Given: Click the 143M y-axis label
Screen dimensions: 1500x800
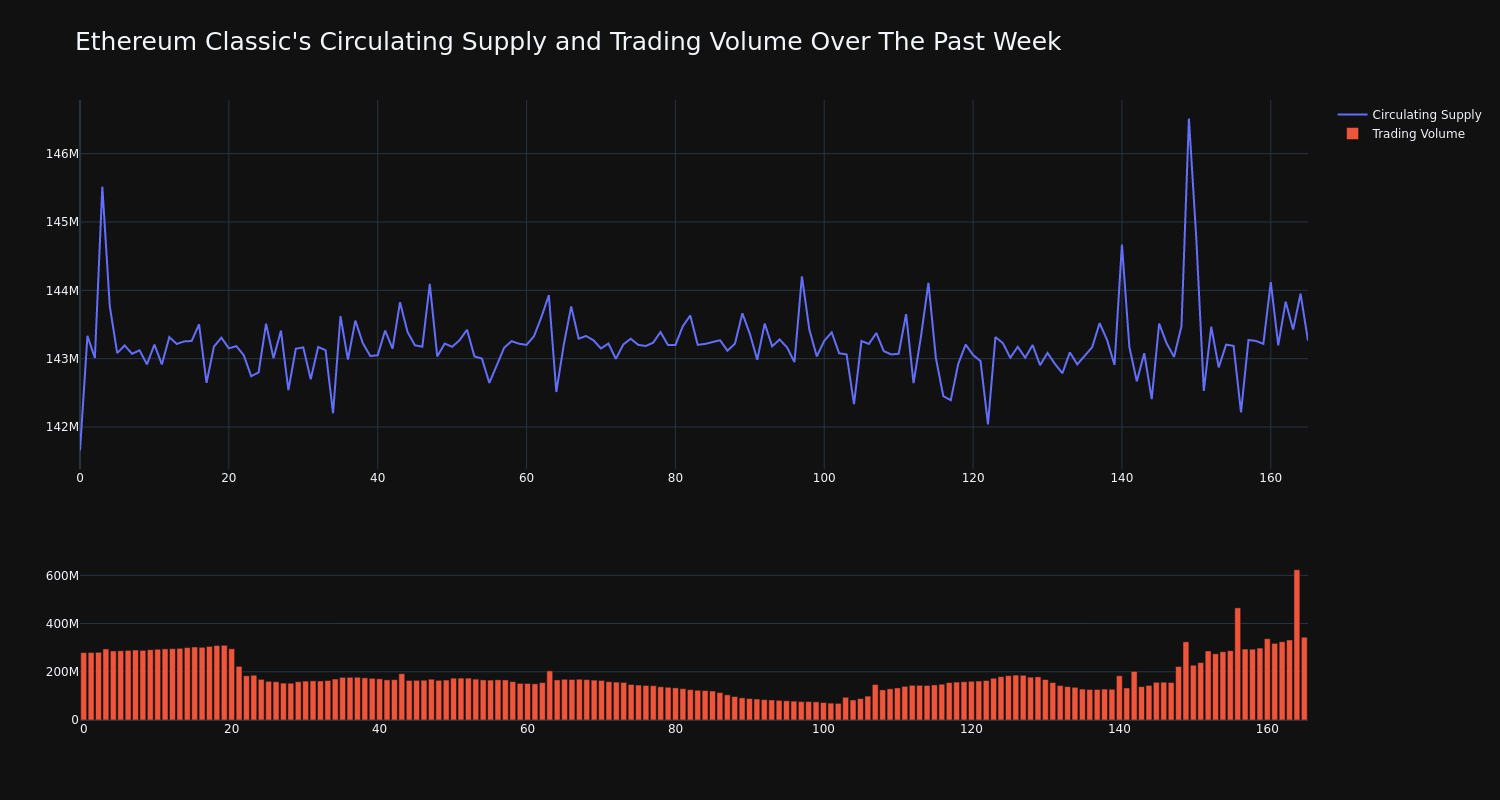Looking at the screenshot, I should click(x=62, y=359).
